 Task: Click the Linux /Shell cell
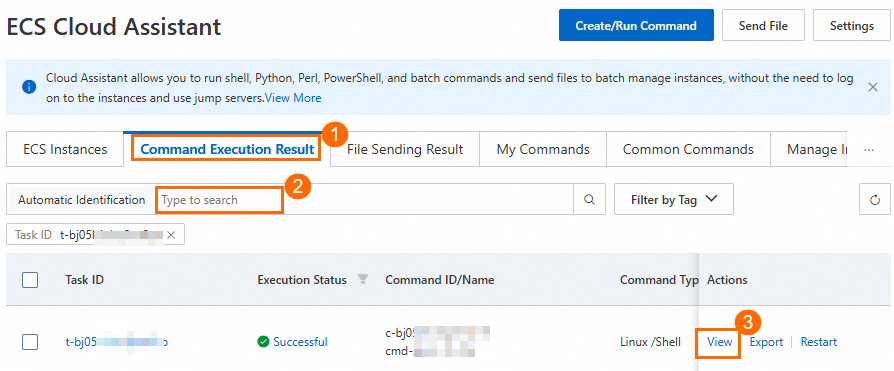(x=651, y=342)
